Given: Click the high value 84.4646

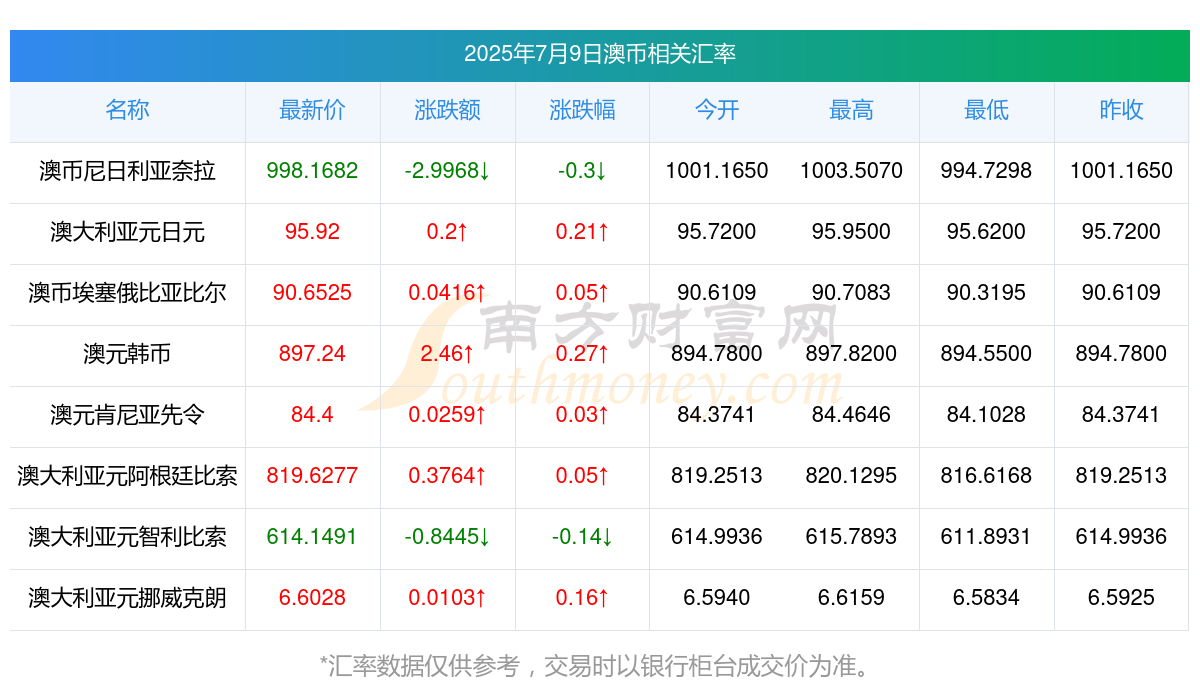Looking at the screenshot, I should [x=851, y=415].
